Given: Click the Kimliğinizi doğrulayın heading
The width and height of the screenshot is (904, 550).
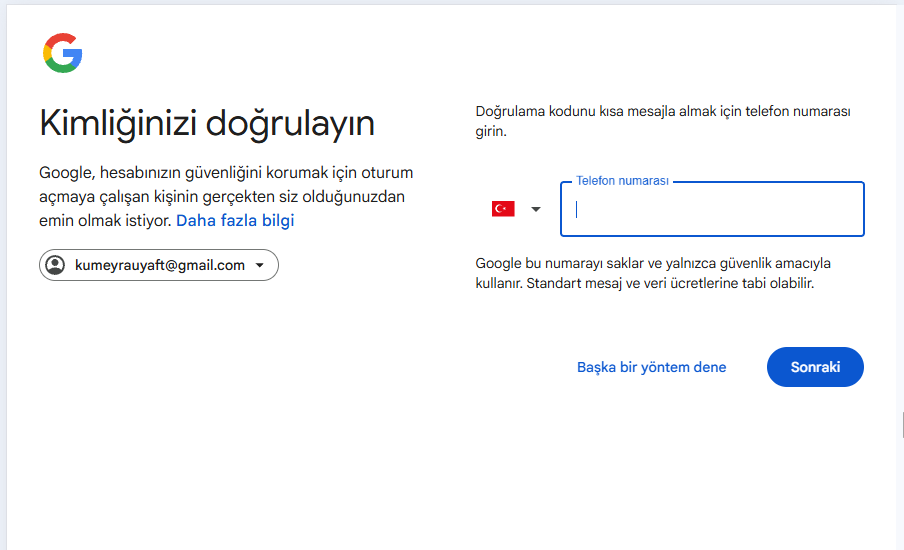Looking at the screenshot, I should 207,123.
